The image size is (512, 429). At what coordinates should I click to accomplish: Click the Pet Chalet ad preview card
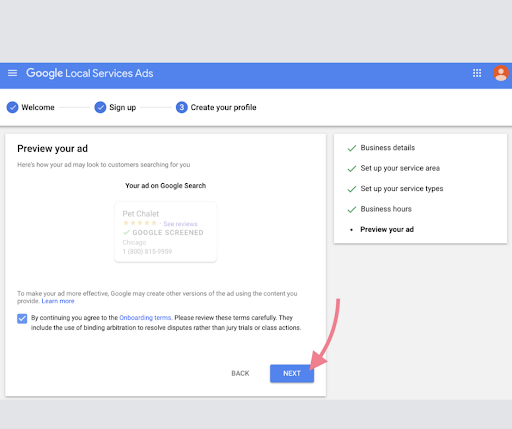[x=166, y=232]
